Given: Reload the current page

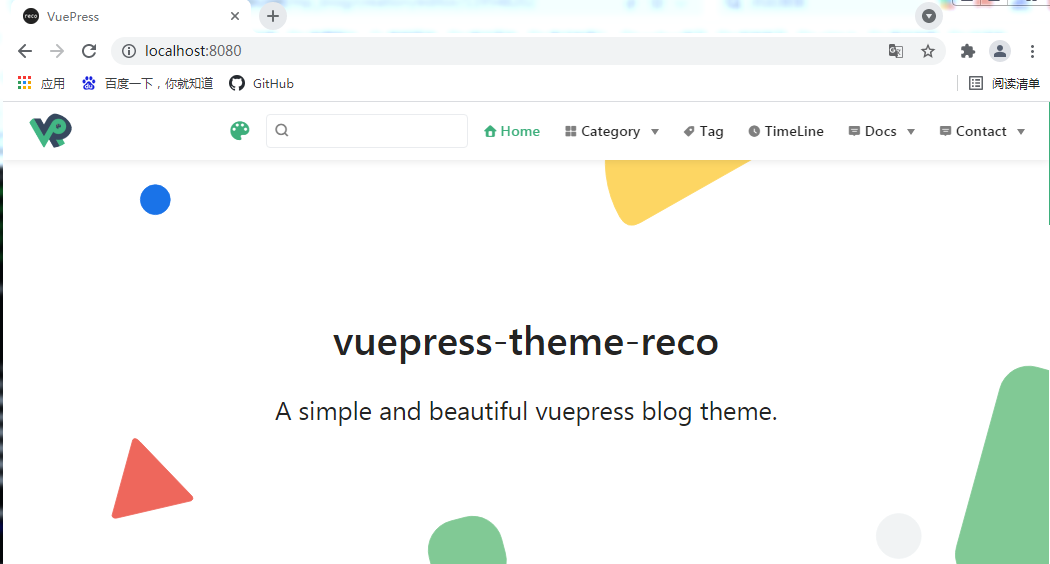Looking at the screenshot, I should (89, 51).
